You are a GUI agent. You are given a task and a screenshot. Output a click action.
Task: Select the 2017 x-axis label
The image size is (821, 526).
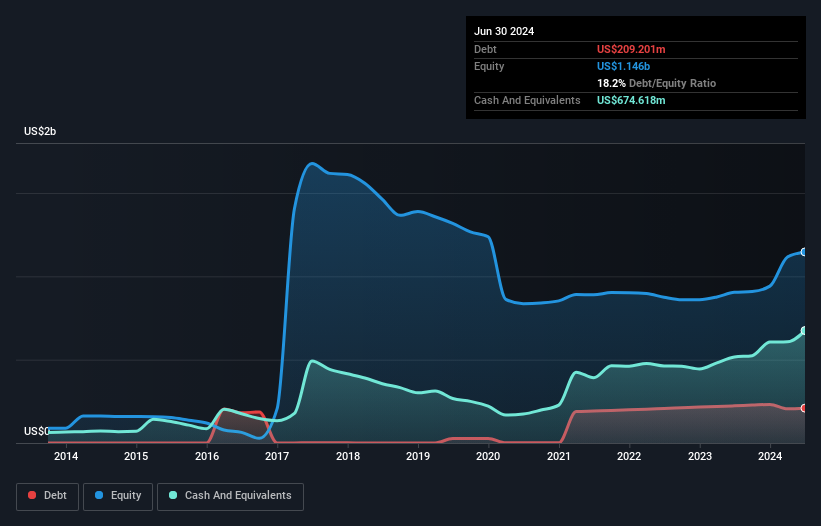point(277,456)
